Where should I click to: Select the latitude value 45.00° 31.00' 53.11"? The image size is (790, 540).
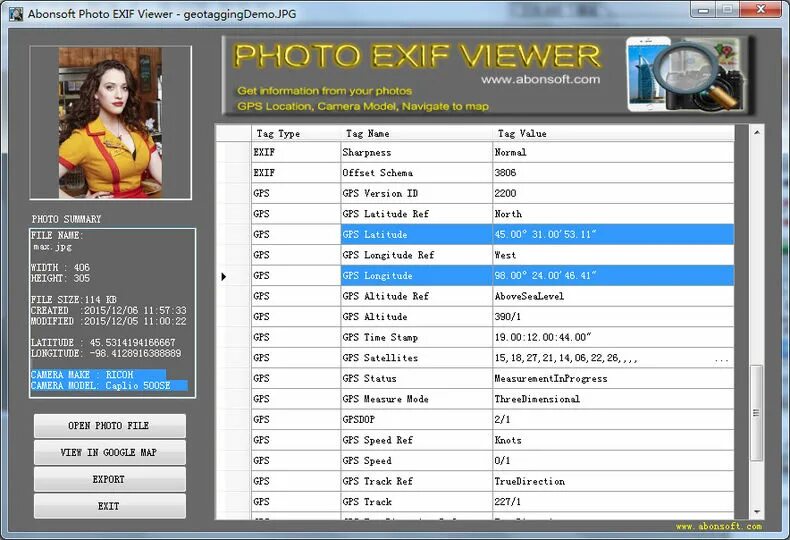tap(613, 235)
